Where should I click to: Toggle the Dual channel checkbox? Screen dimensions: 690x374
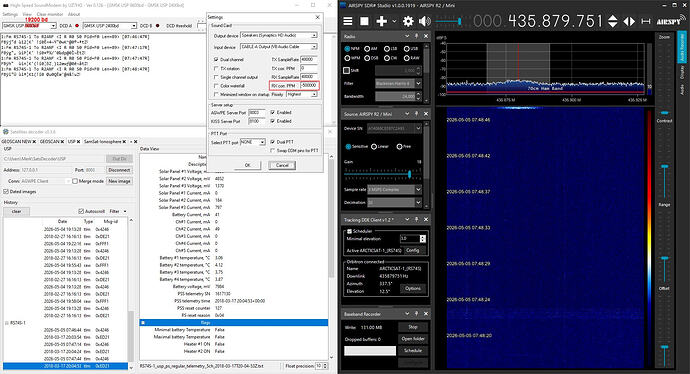pyautogui.click(x=216, y=59)
